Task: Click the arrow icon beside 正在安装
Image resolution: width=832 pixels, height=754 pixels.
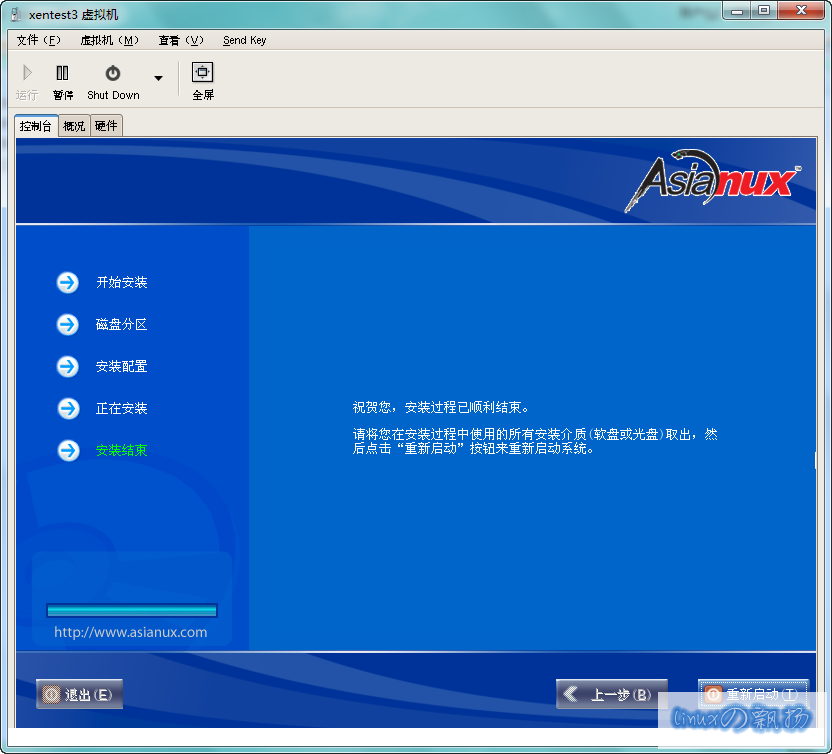Action: tap(68, 409)
